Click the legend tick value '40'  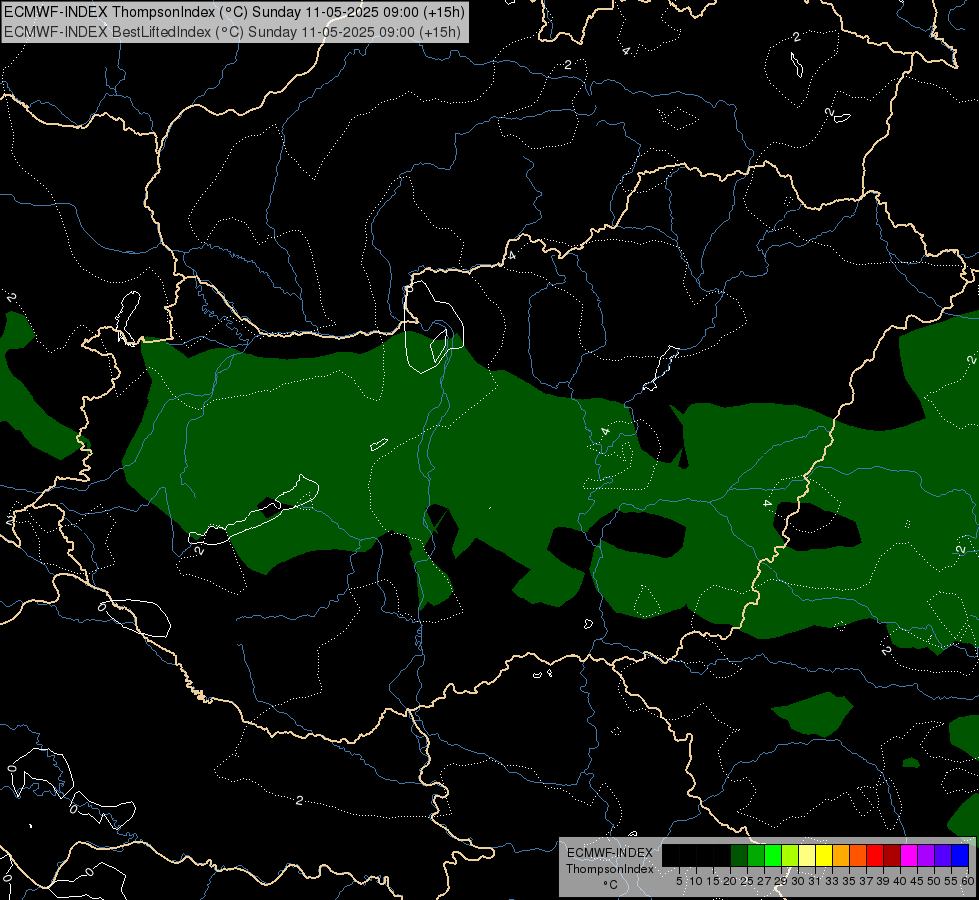click(x=900, y=881)
